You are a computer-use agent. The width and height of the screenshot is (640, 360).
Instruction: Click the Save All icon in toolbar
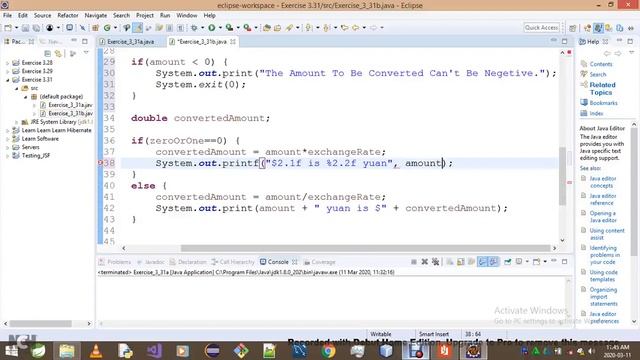click(x=36, y=28)
